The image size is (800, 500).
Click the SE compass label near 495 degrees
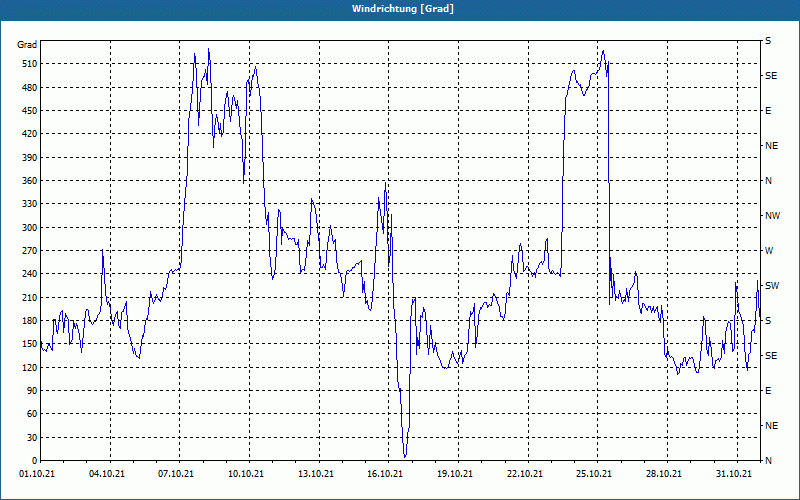pos(771,76)
